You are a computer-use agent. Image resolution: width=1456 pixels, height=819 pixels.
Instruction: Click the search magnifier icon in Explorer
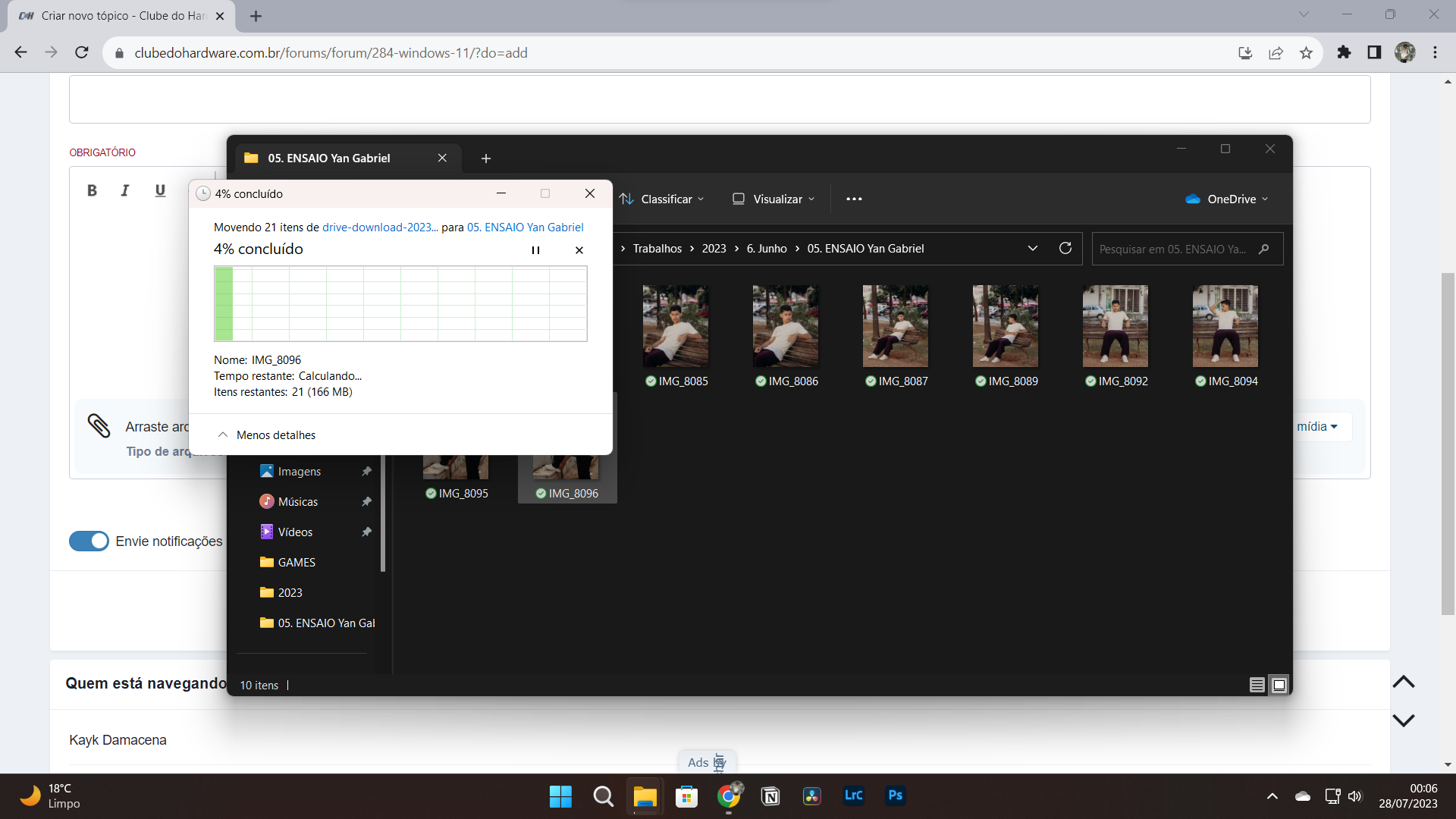pos(1263,249)
